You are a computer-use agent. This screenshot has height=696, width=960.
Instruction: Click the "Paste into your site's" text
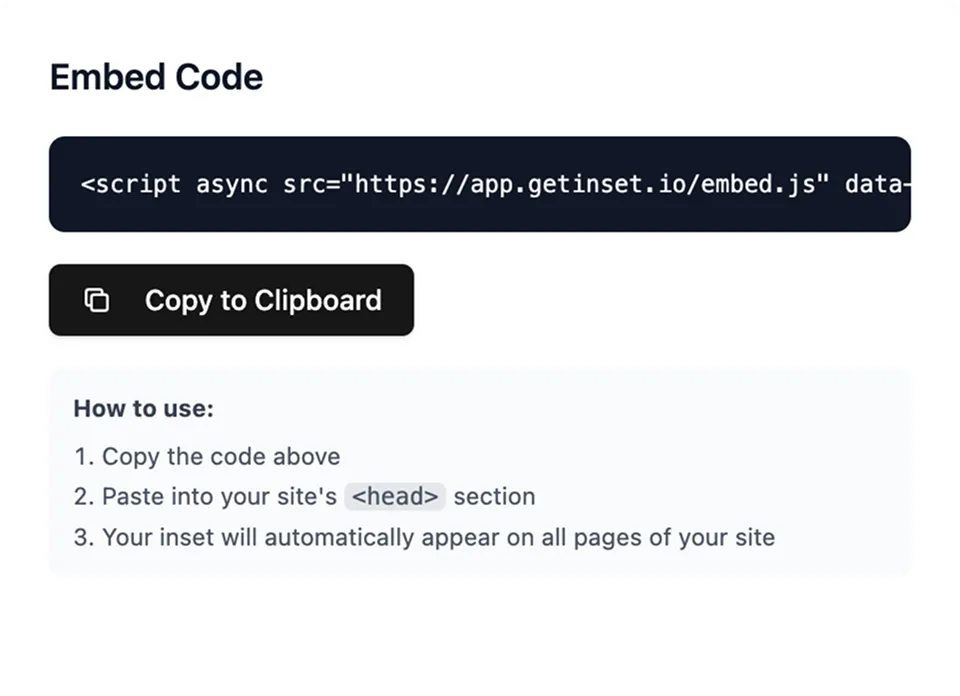pyautogui.click(x=219, y=496)
